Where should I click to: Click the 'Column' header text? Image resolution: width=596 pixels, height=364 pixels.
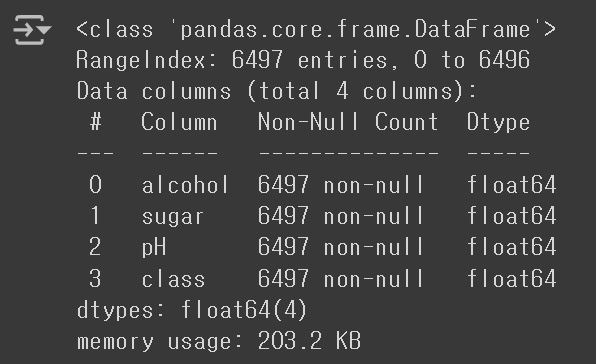(179, 122)
